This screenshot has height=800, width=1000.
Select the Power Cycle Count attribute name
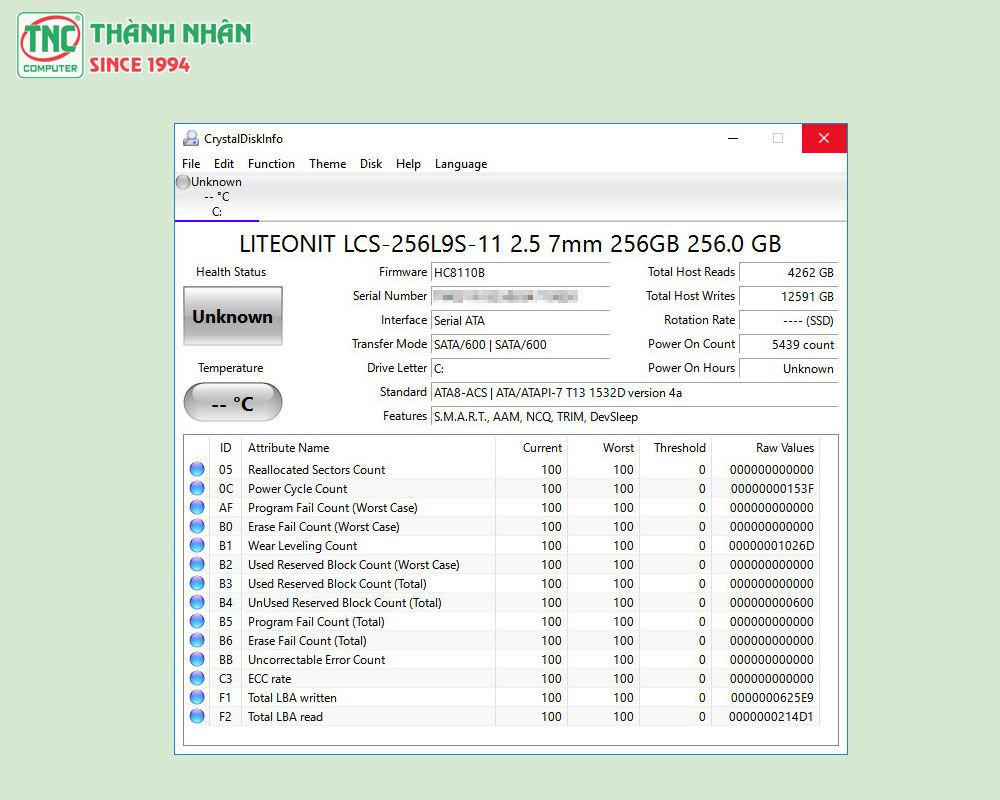[x=297, y=489]
